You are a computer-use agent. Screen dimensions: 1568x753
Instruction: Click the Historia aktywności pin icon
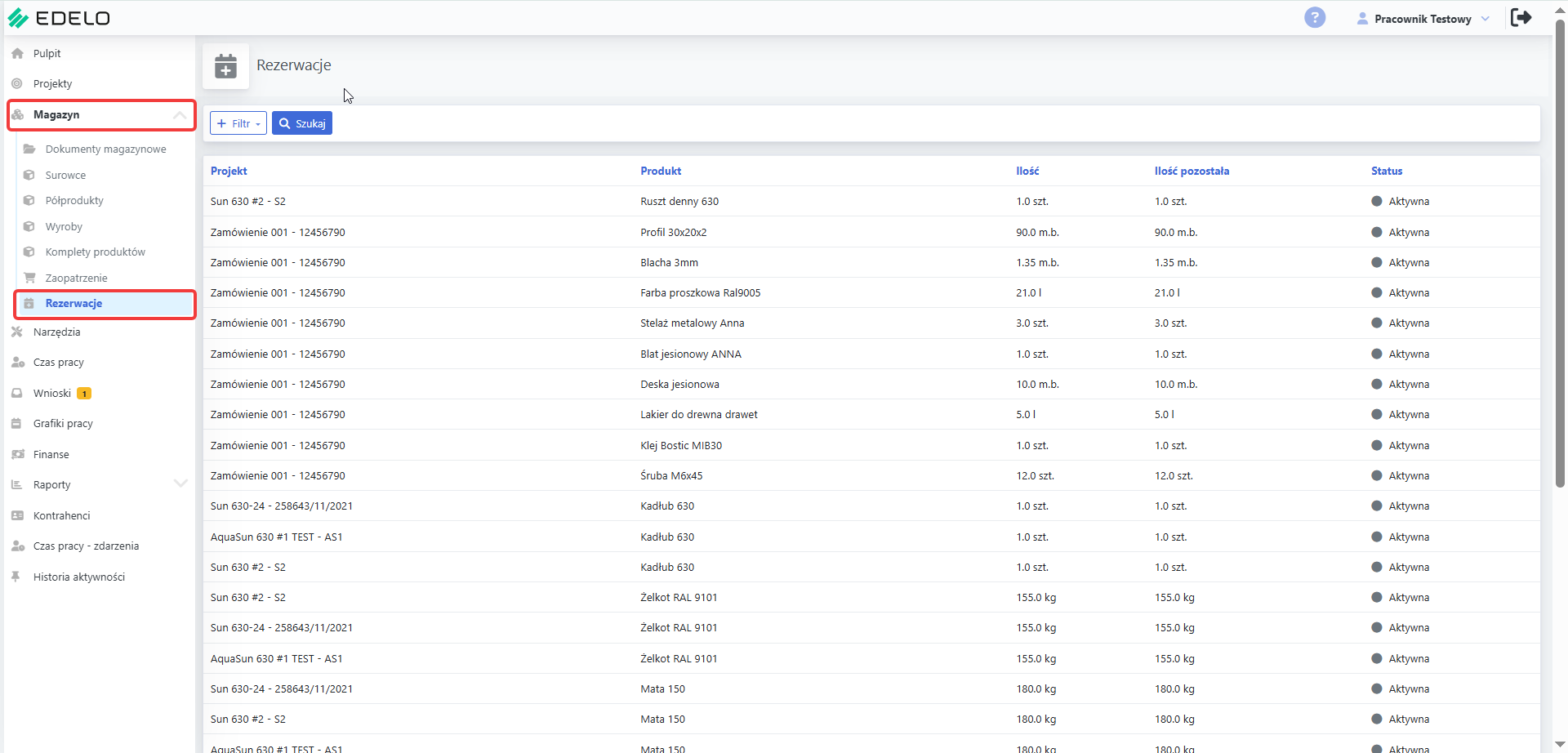point(16,577)
